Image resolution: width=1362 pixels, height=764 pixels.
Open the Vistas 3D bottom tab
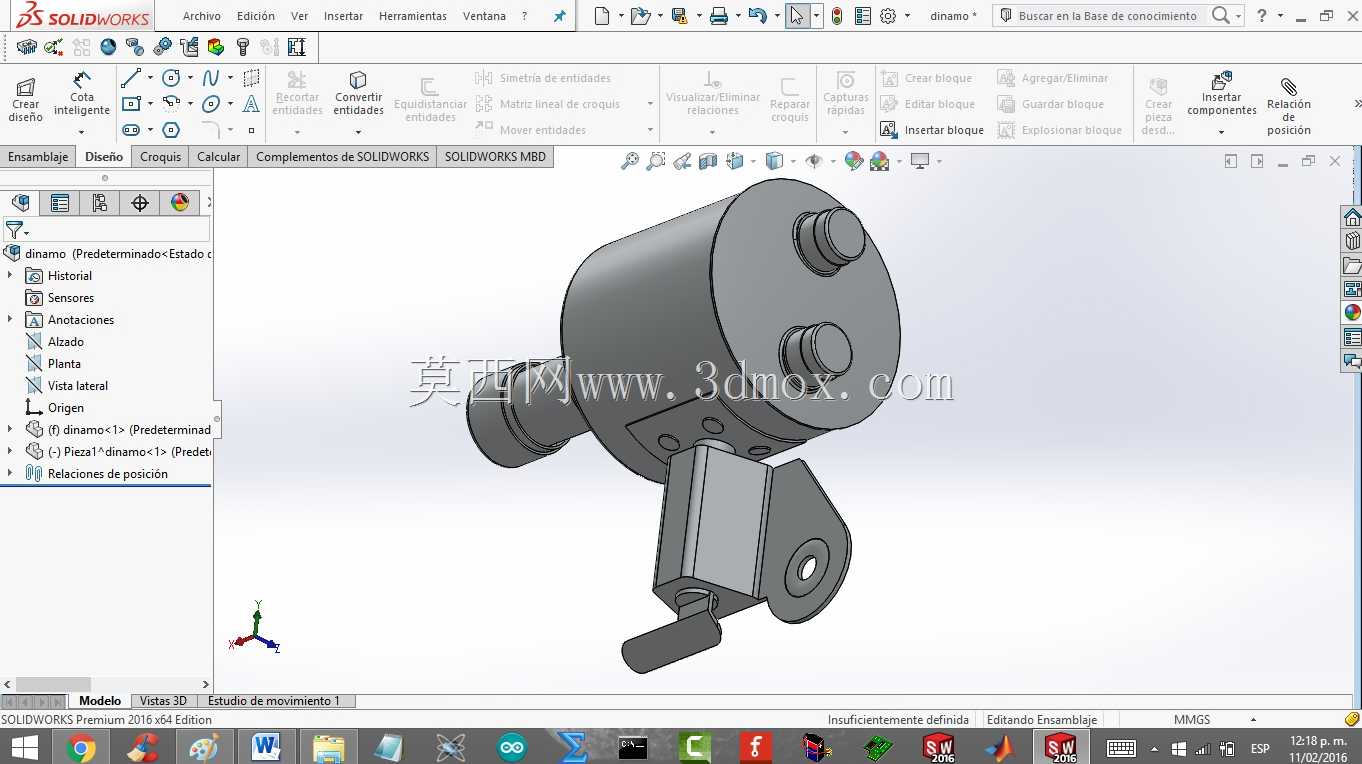click(163, 701)
